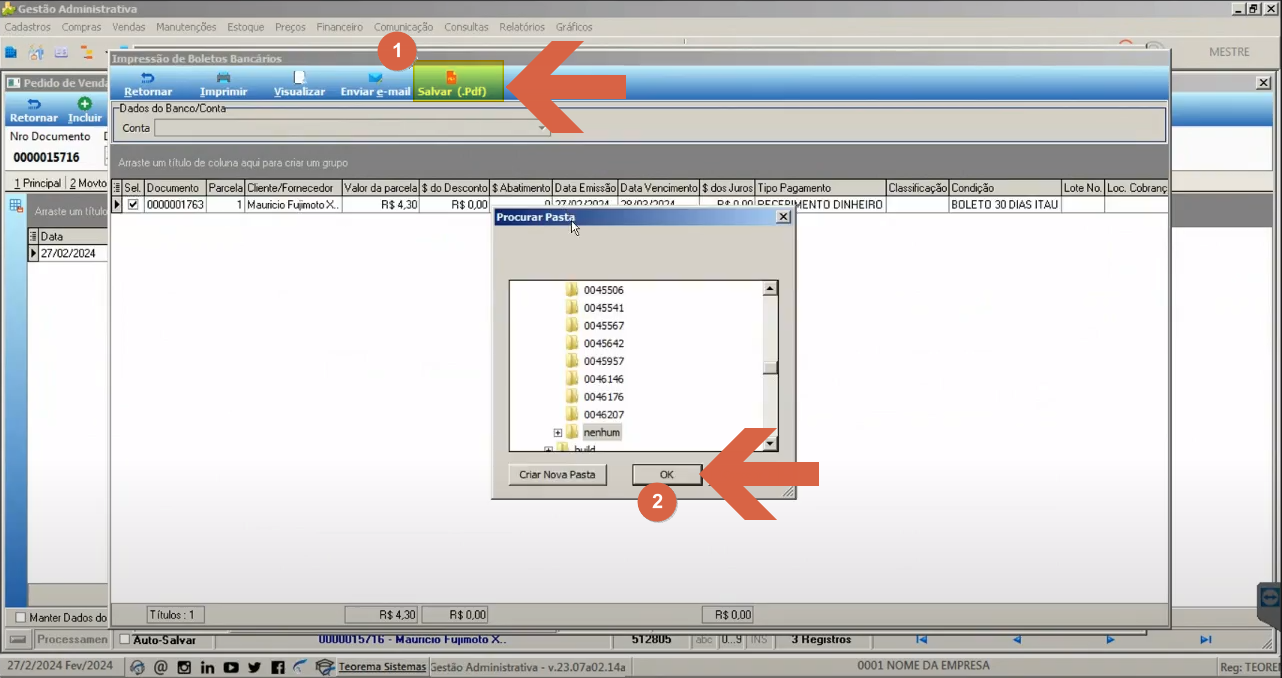Viewport: 1282px width, 678px height.
Task: Open Twitter icon in status bar
Action: coord(254,667)
